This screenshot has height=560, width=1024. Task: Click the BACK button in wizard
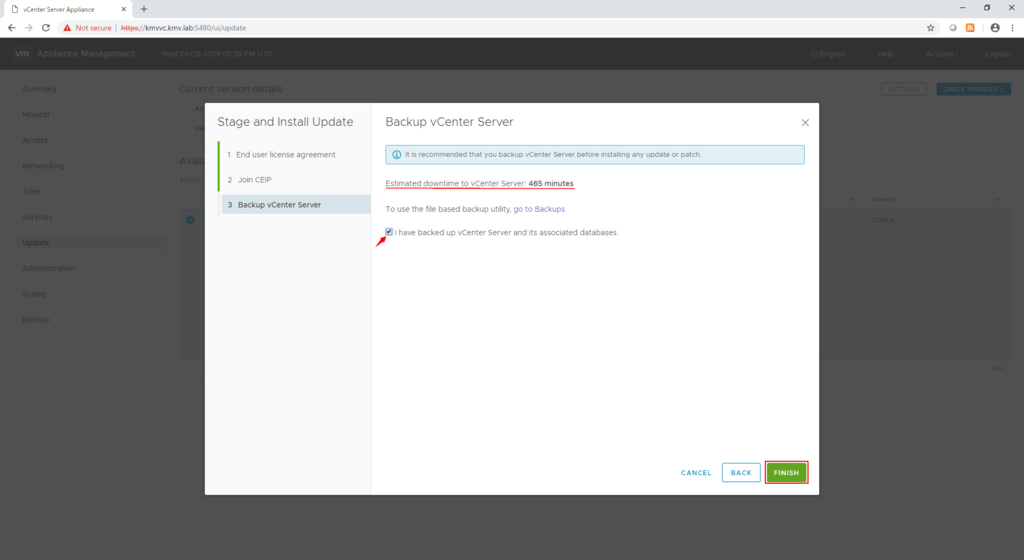741,473
